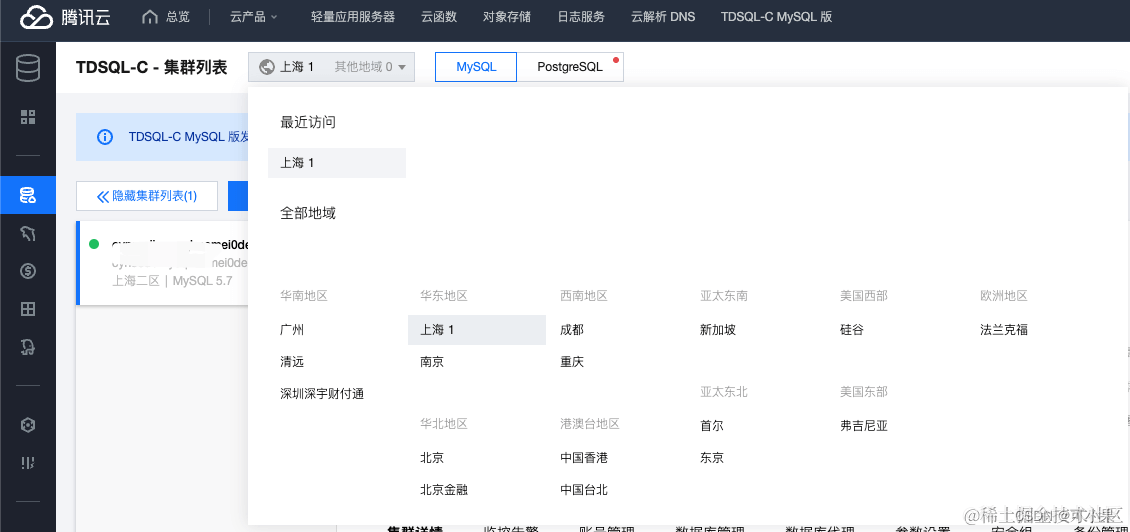
Task: Open the four-square table sidebar icon
Action: (x=28, y=309)
